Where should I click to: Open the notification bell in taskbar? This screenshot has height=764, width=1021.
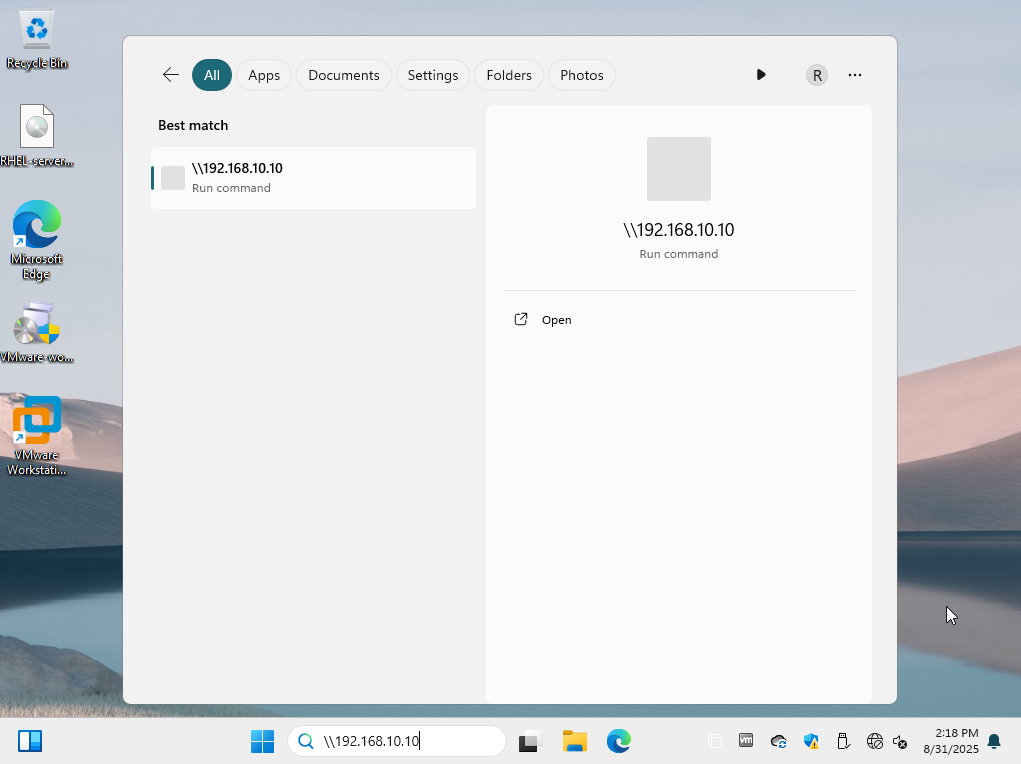coord(994,741)
